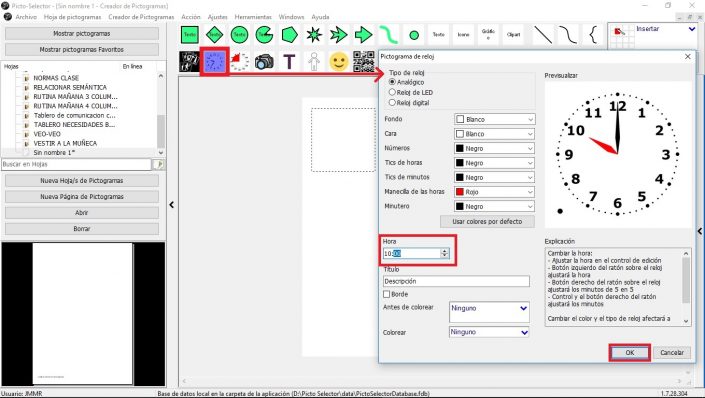The height and width of the screenshot is (398, 705).
Task: Open the timer pictogram with red sector
Action: click(239, 62)
